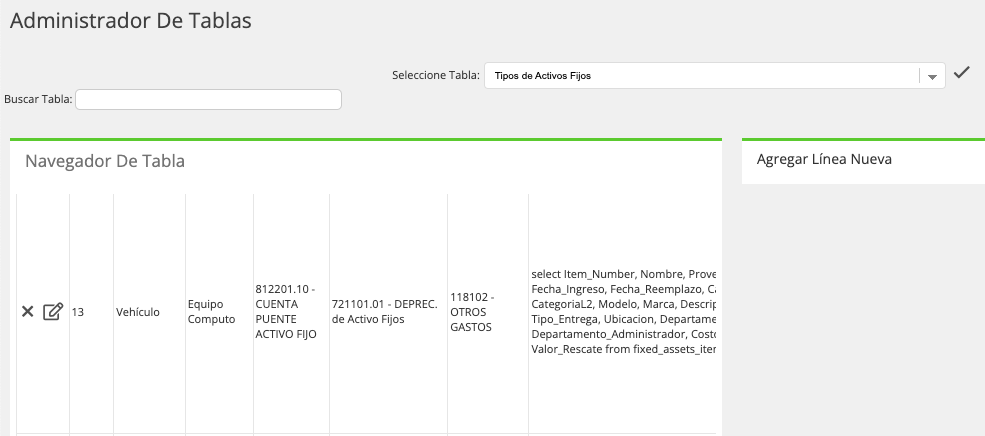The image size is (985, 436).
Task: Delete row 13 with the X icon
Action: point(28,312)
